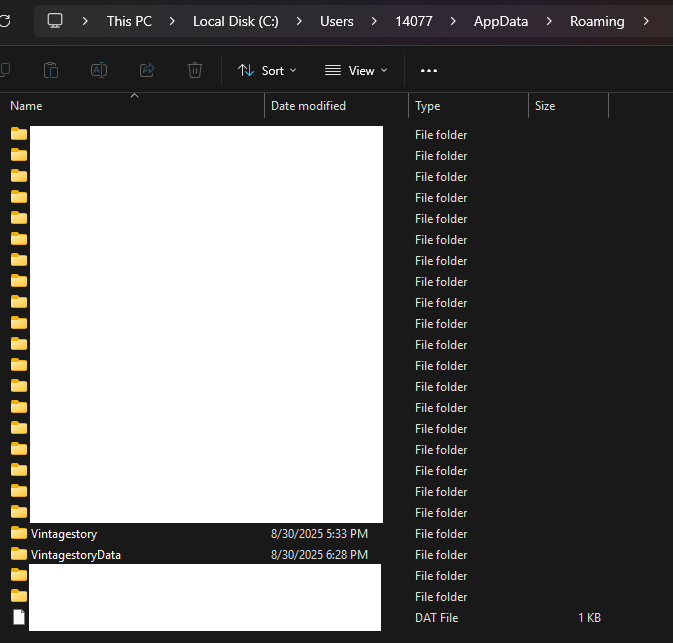The width and height of the screenshot is (673, 643).
Task: Select the Vintagestory folder icon
Action: pyautogui.click(x=19, y=533)
